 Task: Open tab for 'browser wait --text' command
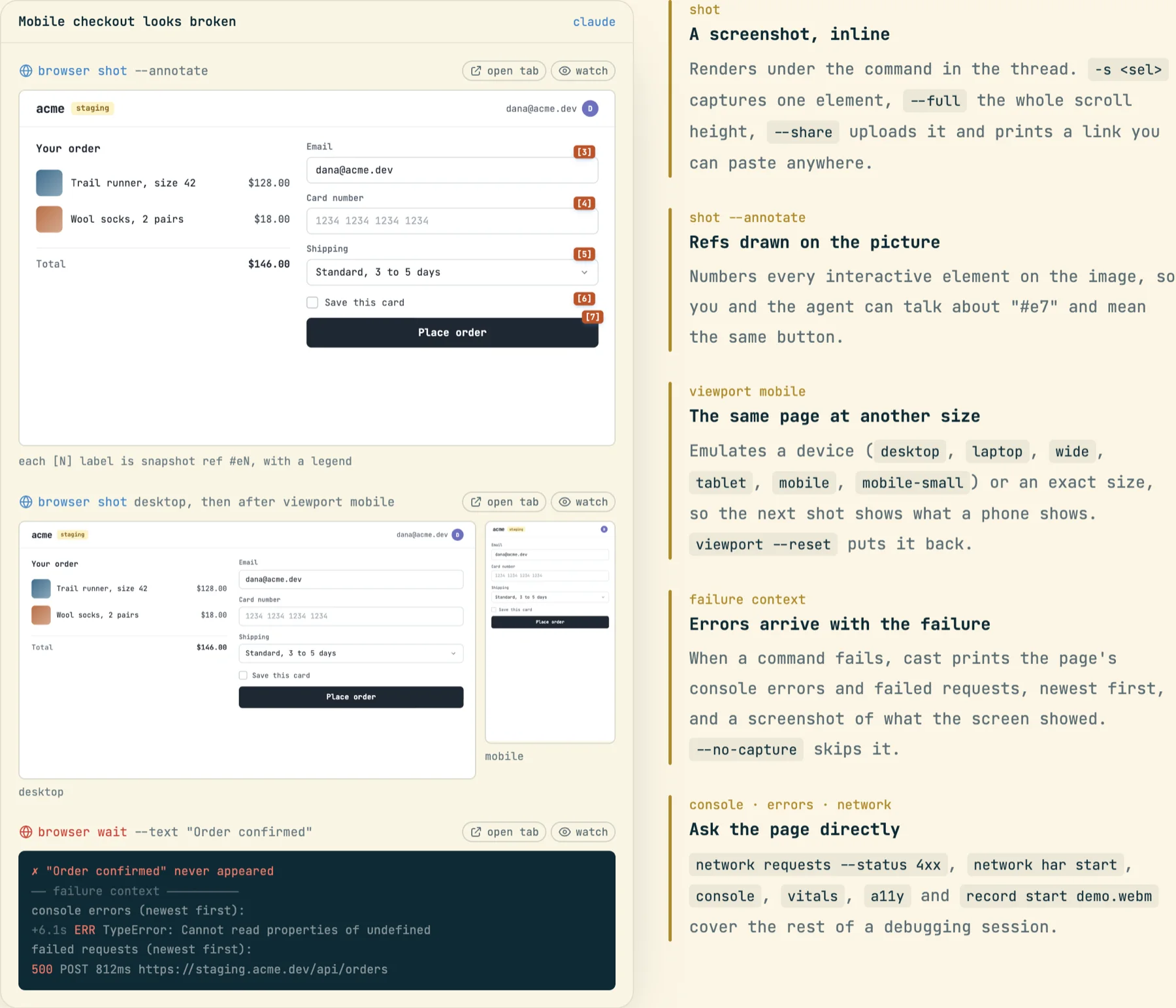pos(504,832)
